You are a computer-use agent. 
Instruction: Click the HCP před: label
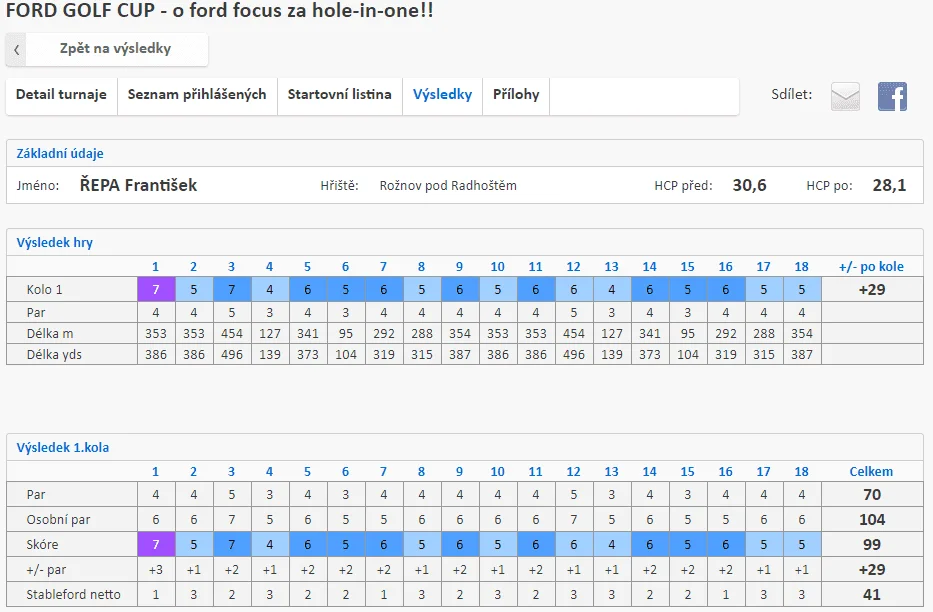click(683, 186)
